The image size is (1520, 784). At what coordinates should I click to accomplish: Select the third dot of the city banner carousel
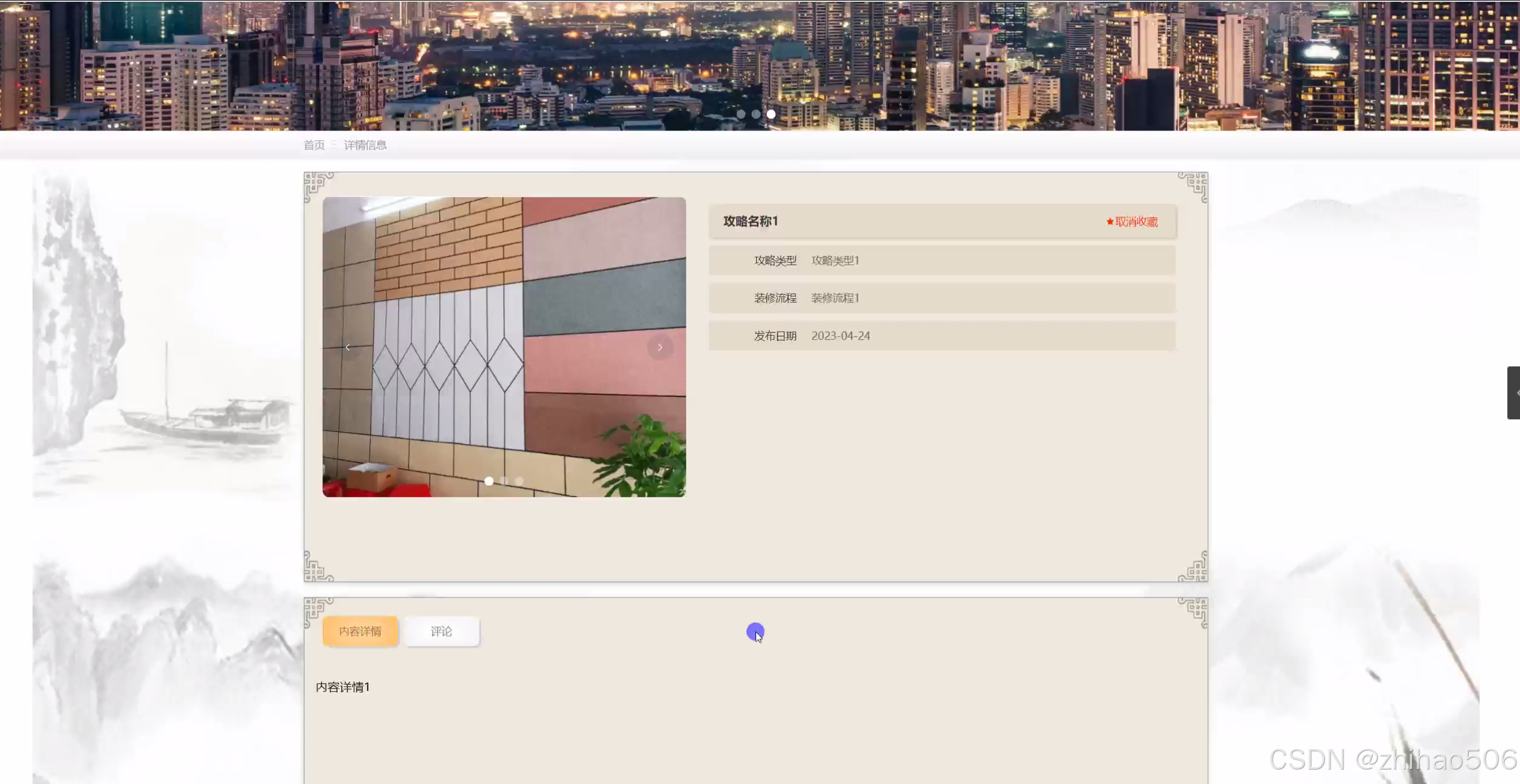(x=771, y=114)
